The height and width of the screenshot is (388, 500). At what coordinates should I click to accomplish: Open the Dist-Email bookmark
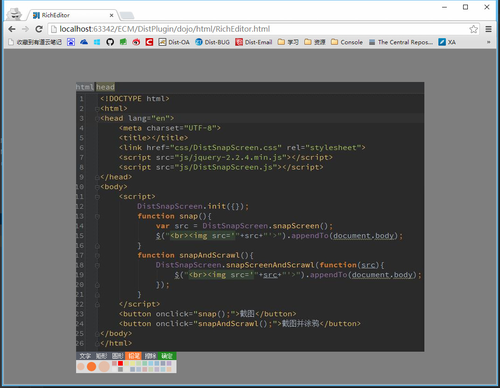coord(254,42)
